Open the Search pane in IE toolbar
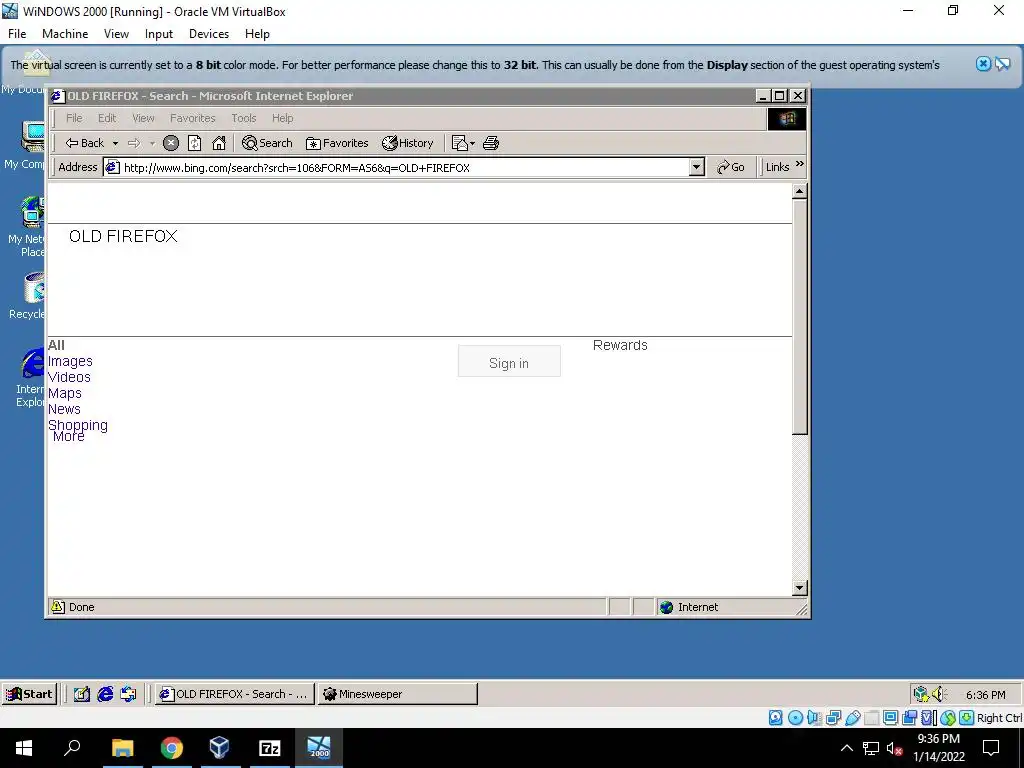This screenshot has width=1024, height=768. 267,143
